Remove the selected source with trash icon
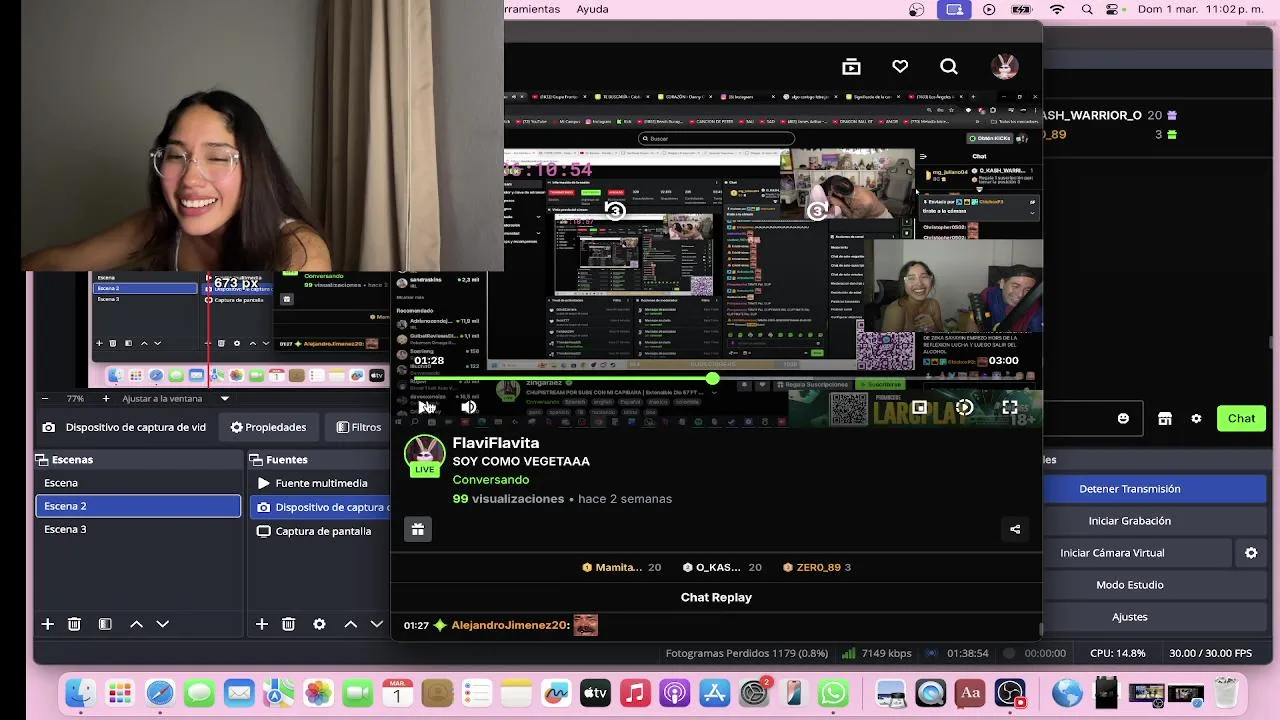Viewport: 1280px width, 720px height. click(289, 624)
